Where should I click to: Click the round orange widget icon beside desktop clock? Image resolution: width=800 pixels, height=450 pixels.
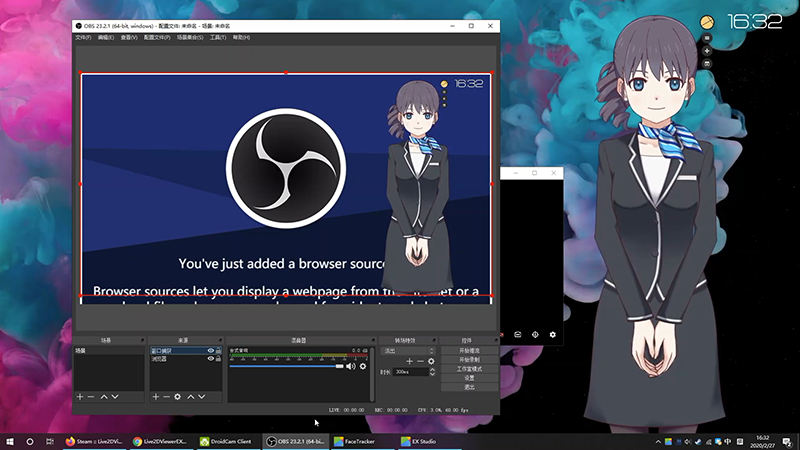pyautogui.click(x=707, y=22)
